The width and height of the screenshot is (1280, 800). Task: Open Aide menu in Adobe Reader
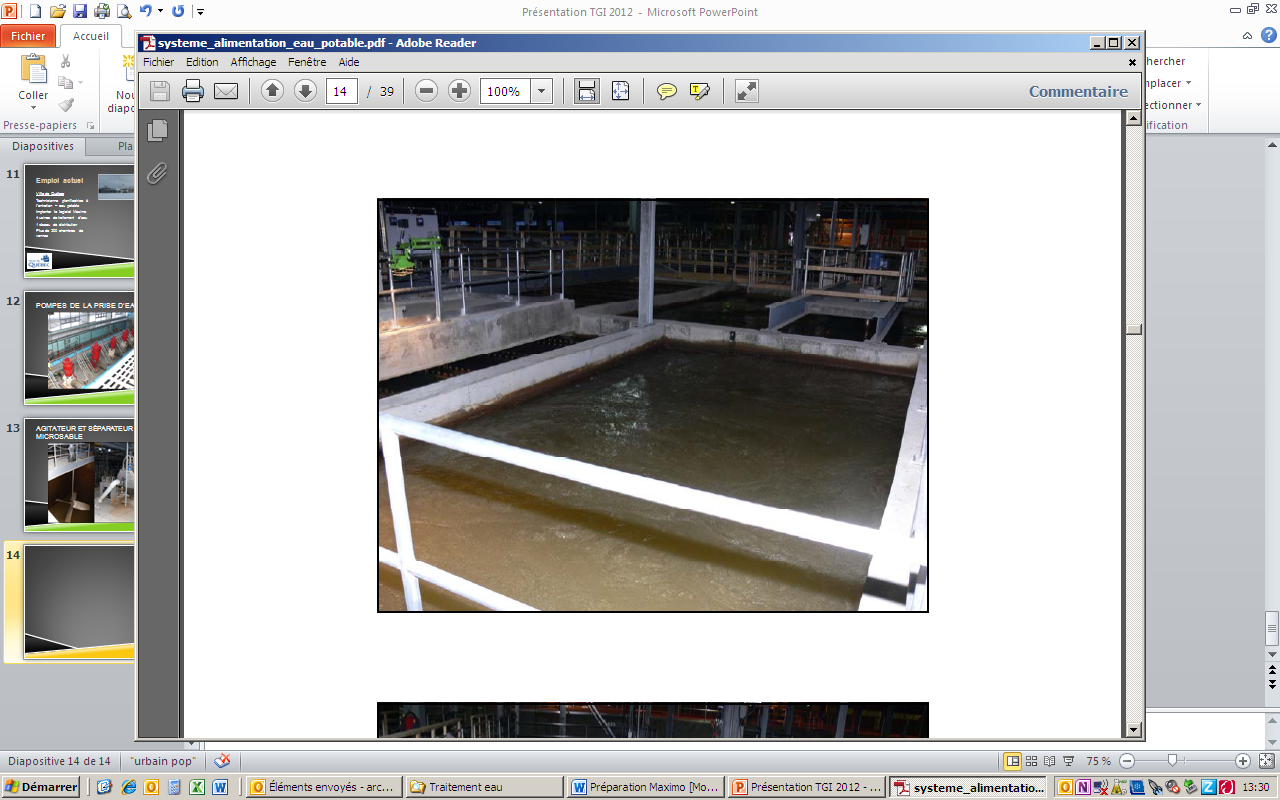[348, 62]
